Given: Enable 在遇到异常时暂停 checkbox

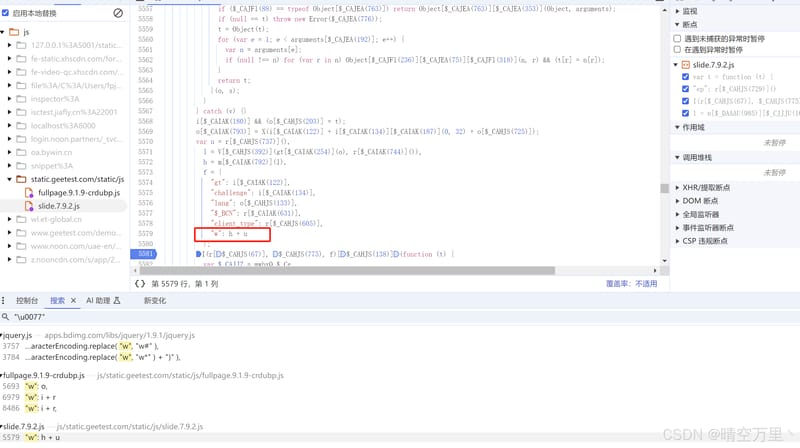Looking at the screenshot, I should point(677,49).
